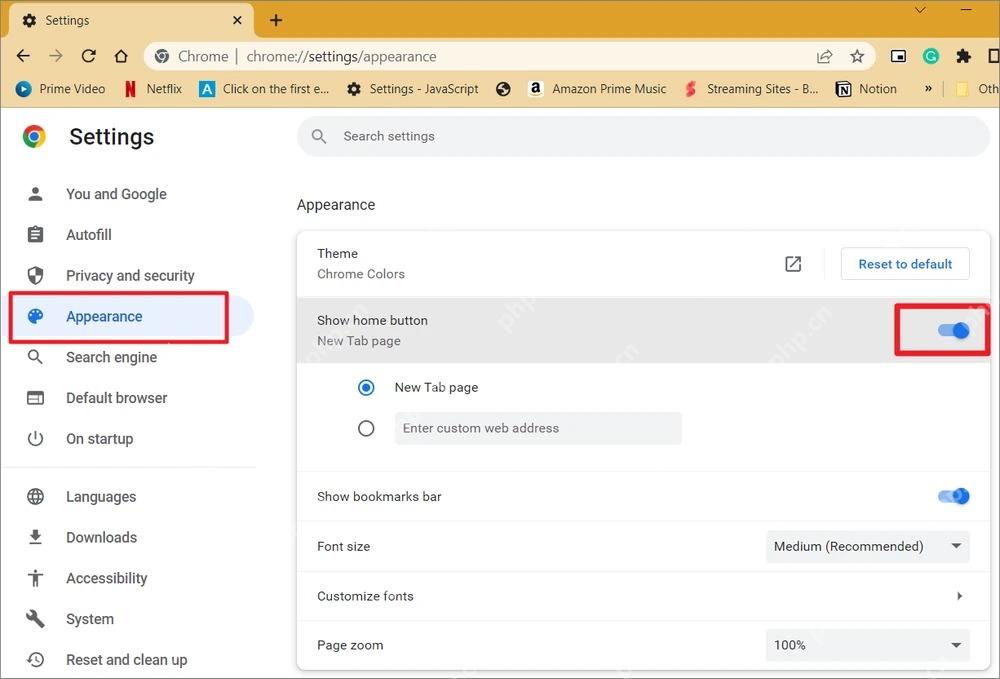Viewport: 1000px width, 679px height.
Task: Open the Amazon Prime Music bookmark
Action: (598, 89)
